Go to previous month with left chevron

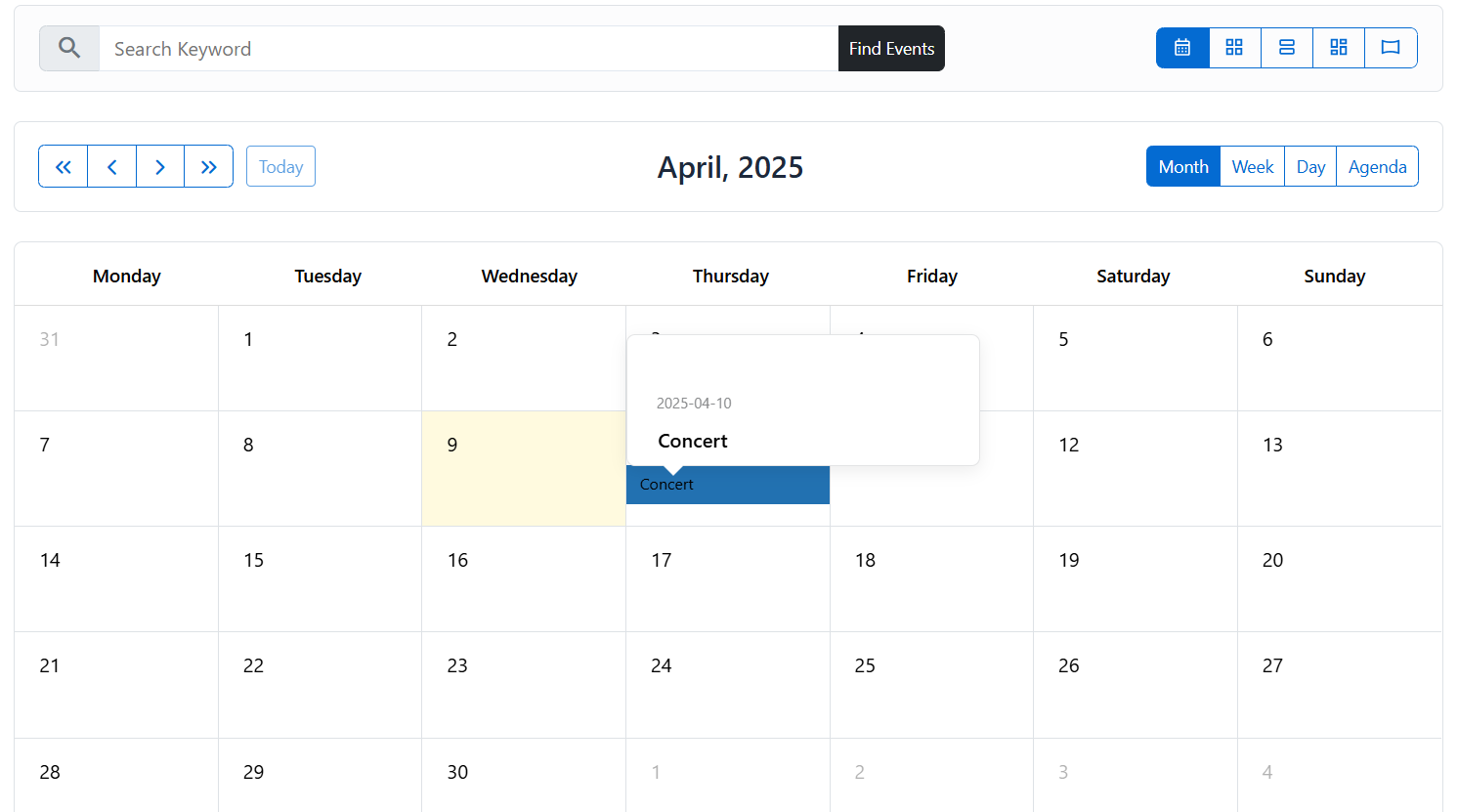tap(112, 167)
